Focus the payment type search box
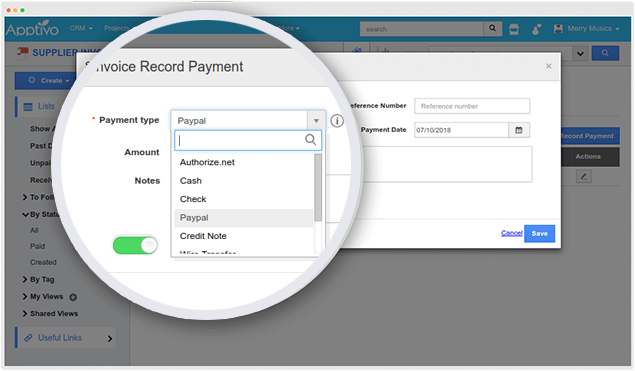Screen dimensions: 635x371 [x=248, y=140]
